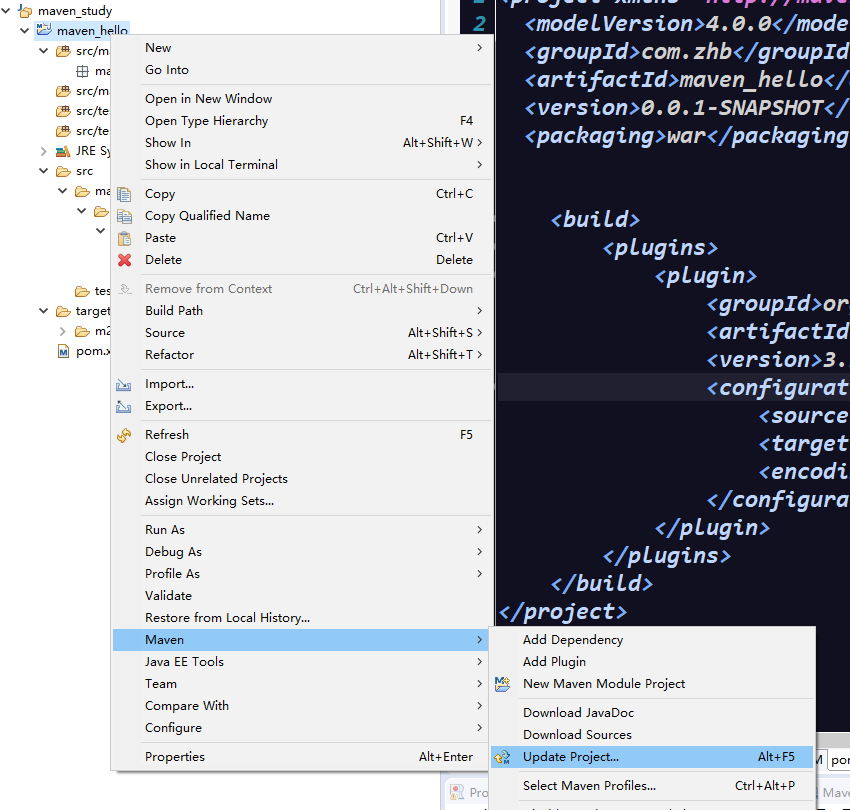Click the Export icon
Image resolution: width=850 pixels, height=810 pixels.
[x=125, y=406]
